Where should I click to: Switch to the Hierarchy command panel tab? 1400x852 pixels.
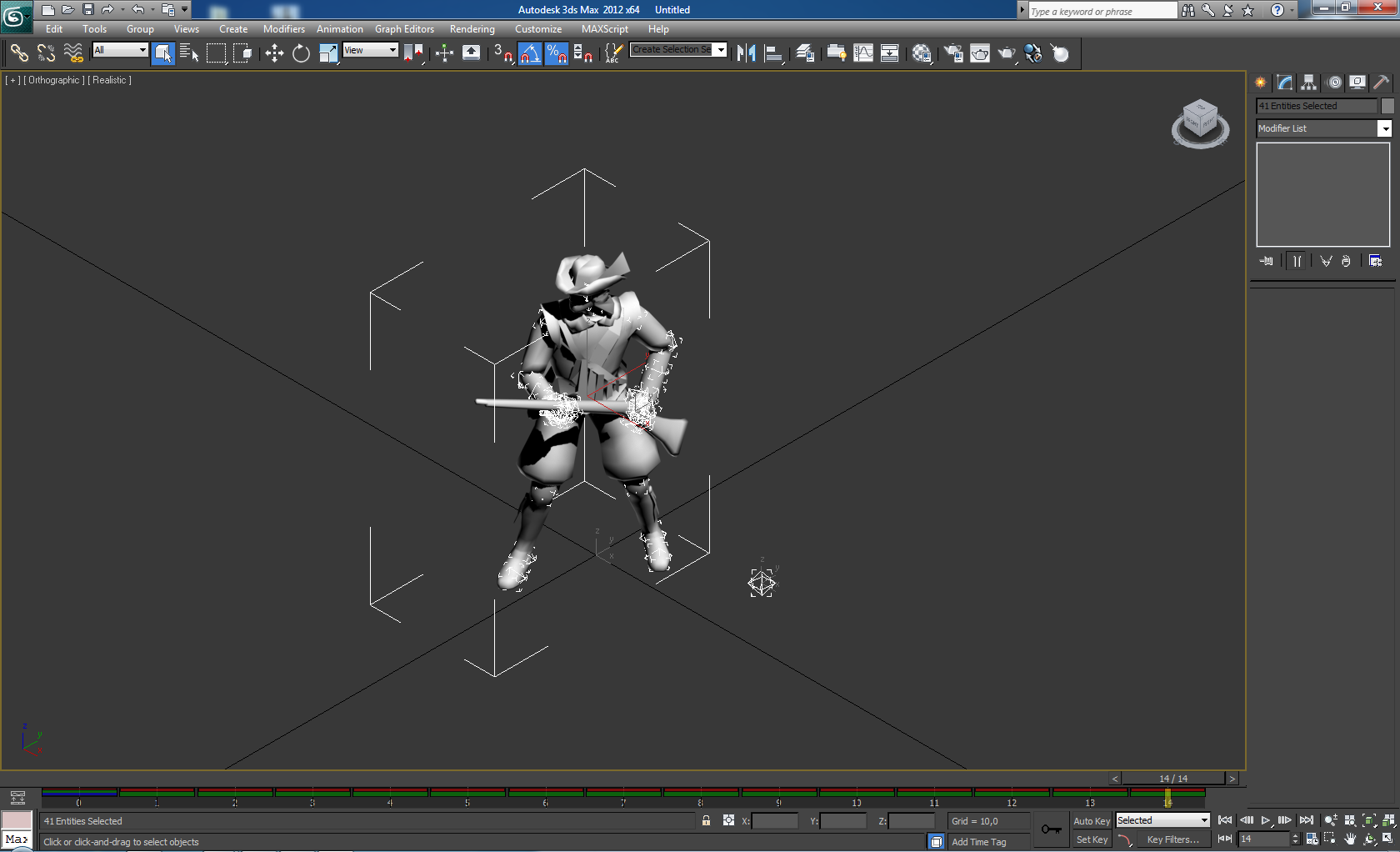[1308, 82]
